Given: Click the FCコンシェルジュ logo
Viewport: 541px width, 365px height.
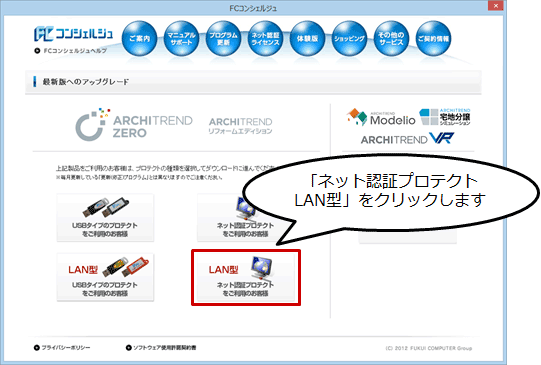Looking at the screenshot, I should 73,34.
